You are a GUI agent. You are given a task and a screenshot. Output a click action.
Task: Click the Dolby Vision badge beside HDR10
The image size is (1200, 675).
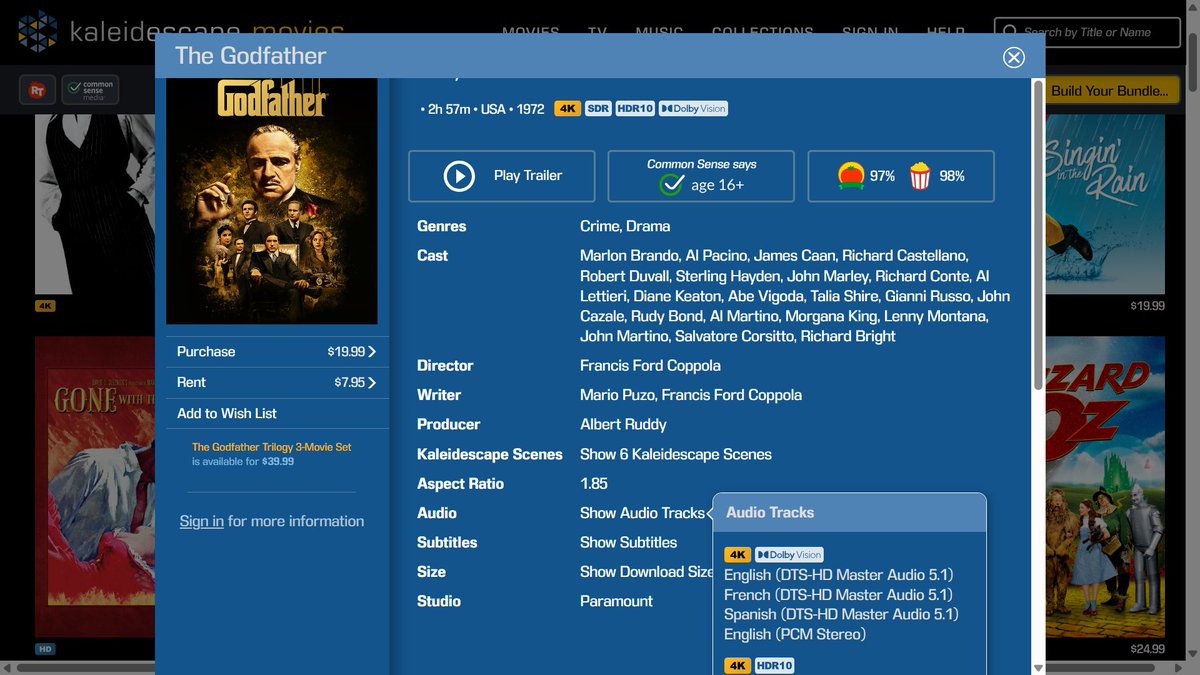pos(693,108)
